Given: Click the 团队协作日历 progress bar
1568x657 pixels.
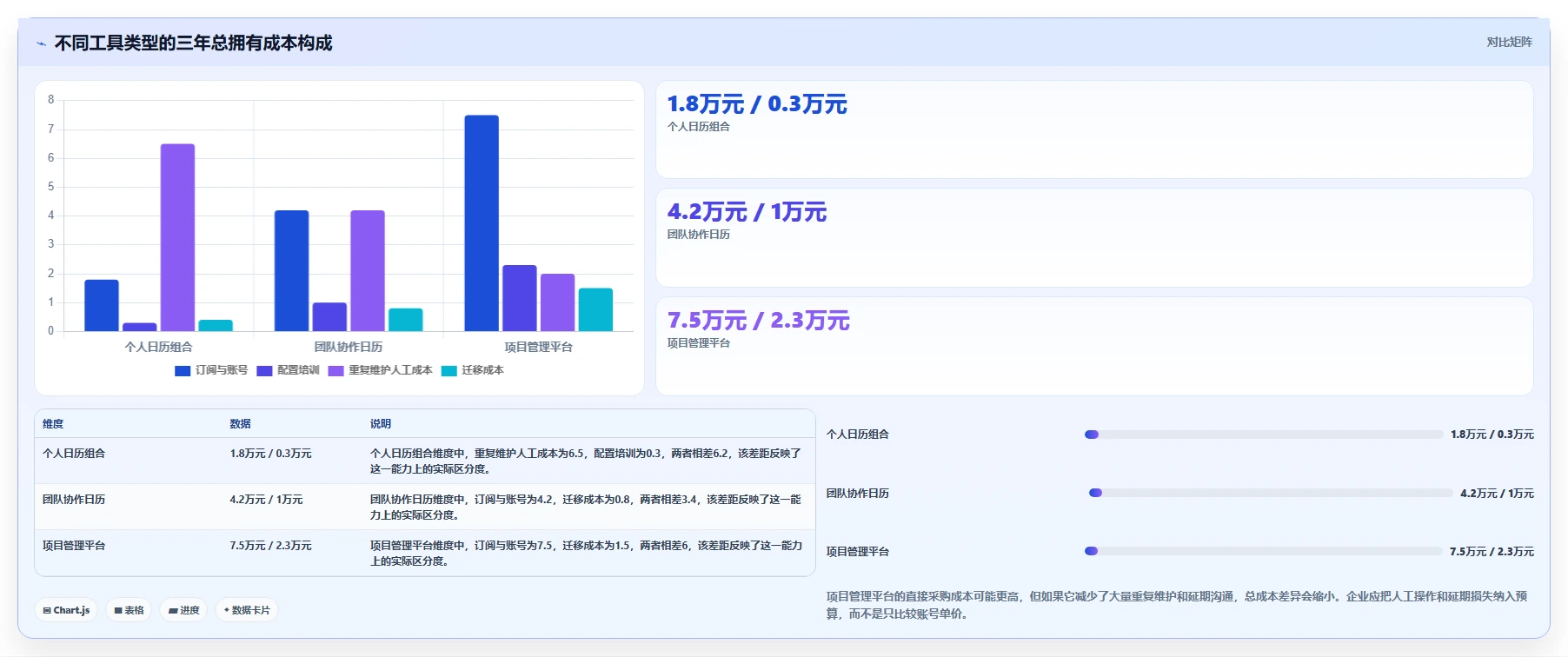Looking at the screenshot, I should click(x=1271, y=493).
